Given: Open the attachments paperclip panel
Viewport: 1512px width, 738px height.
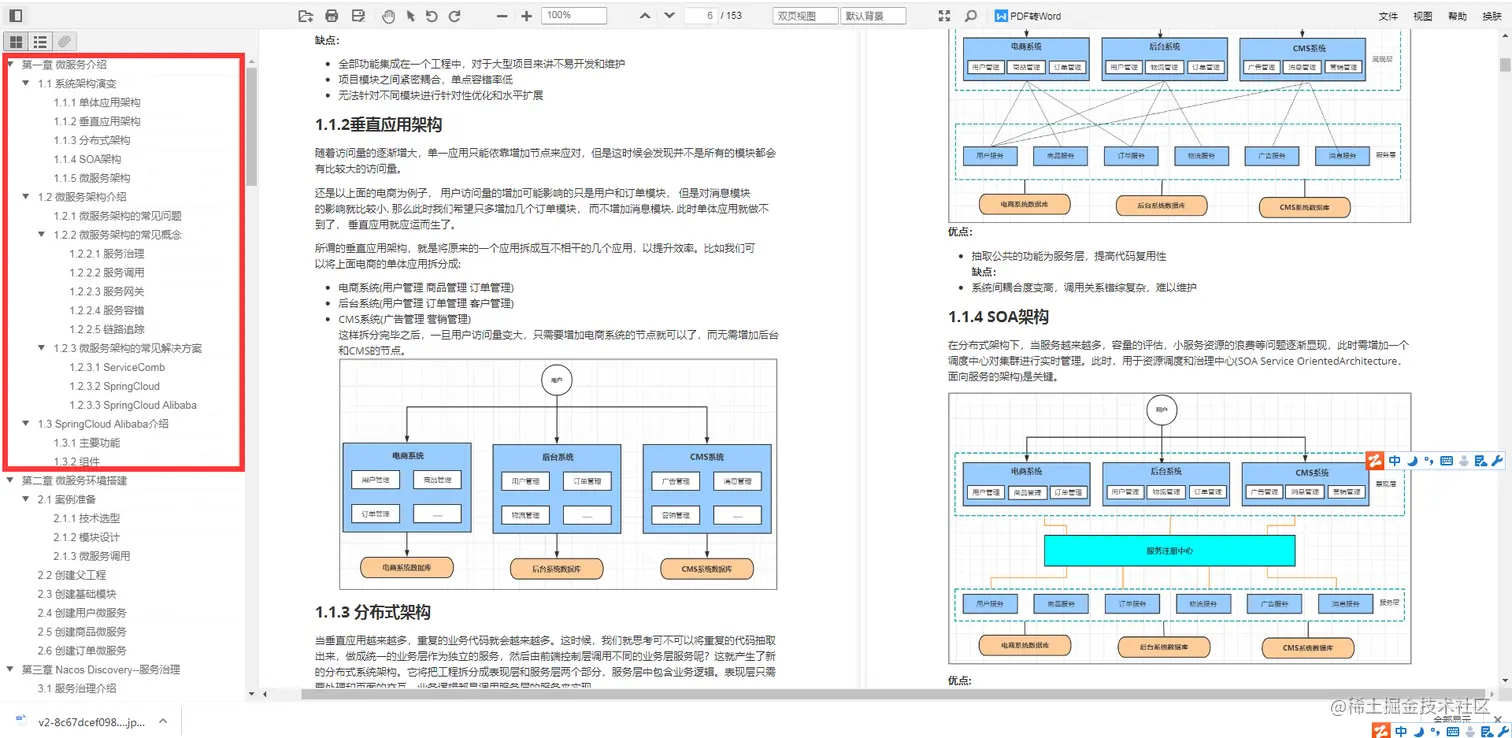Looking at the screenshot, I should [x=62, y=40].
